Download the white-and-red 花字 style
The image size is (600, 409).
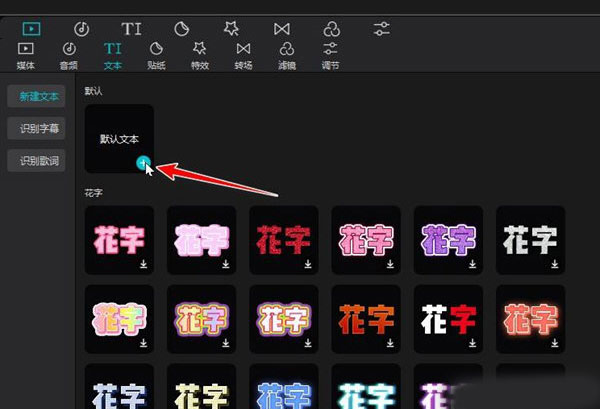[473, 343]
